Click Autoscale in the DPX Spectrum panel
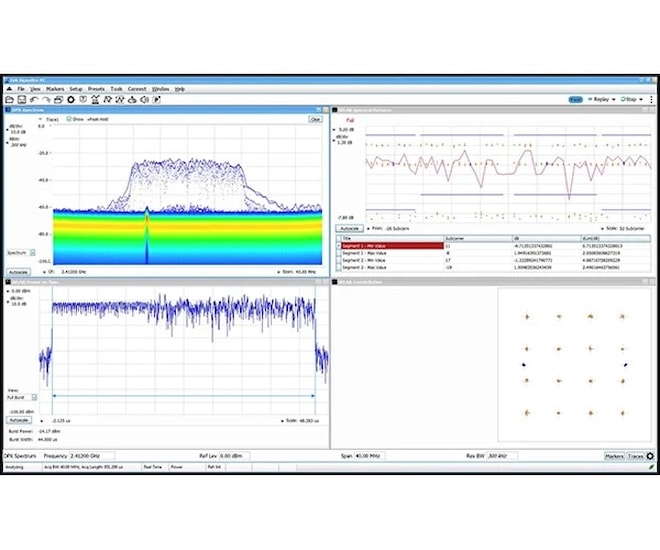This screenshot has width=660, height=550. (x=17, y=271)
